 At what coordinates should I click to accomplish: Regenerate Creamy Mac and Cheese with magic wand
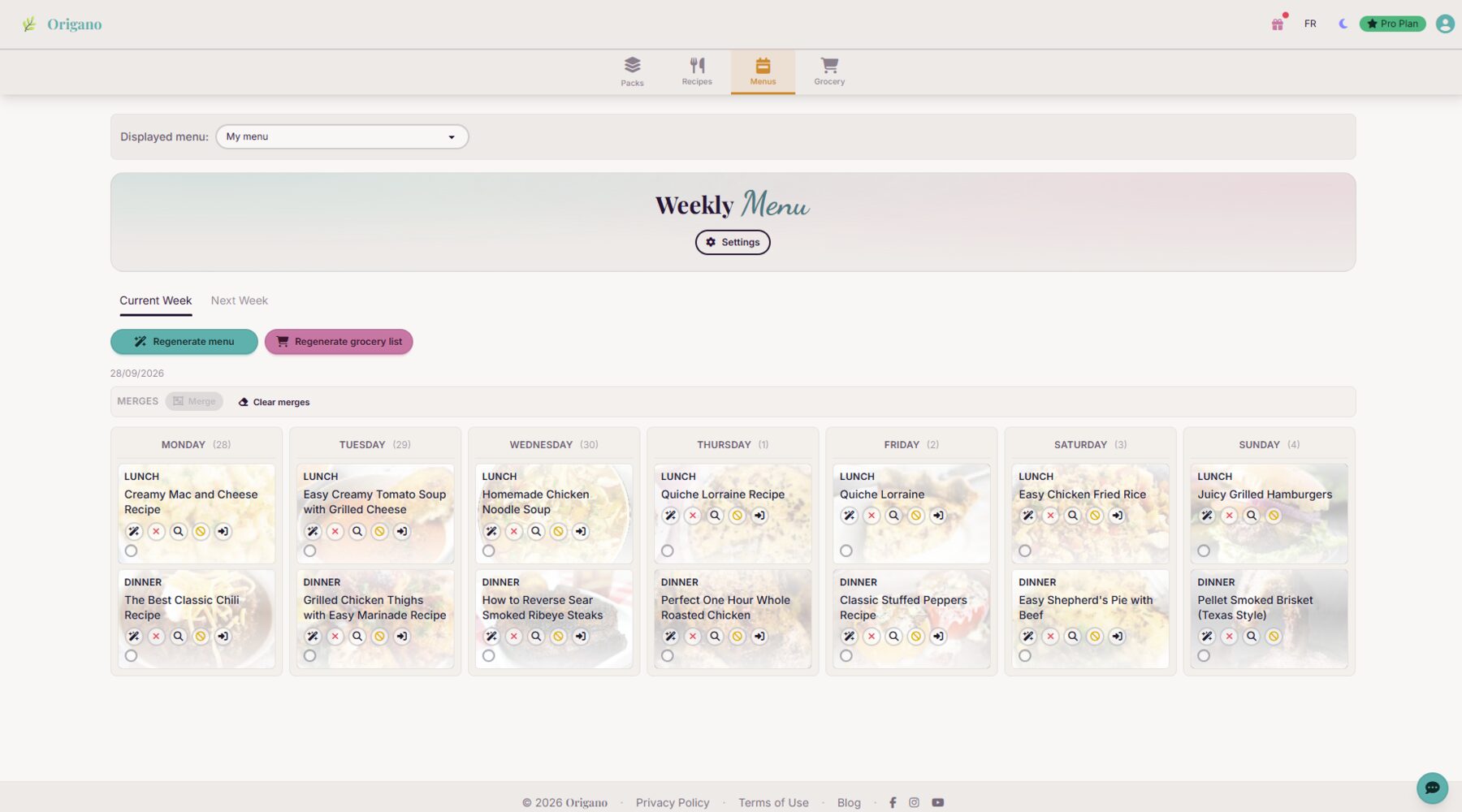point(134,532)
